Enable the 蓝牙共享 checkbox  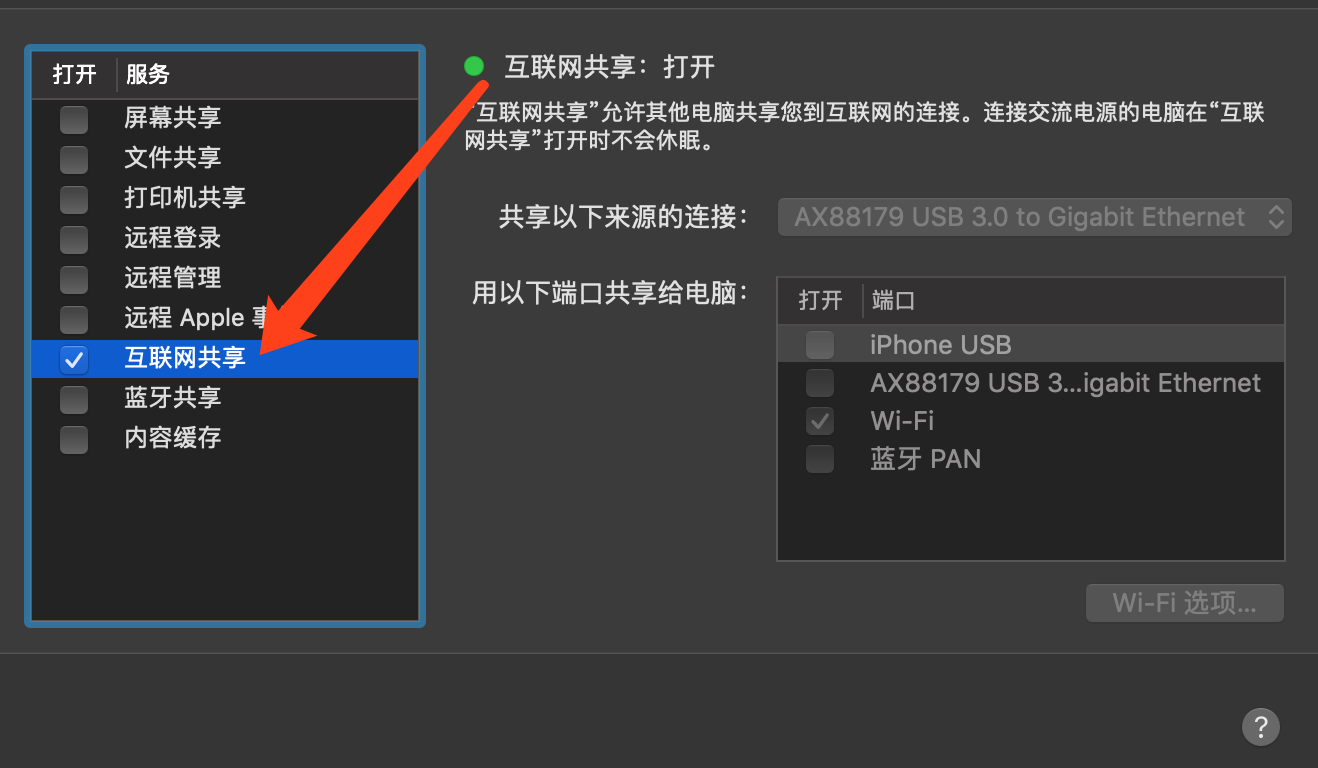pos(74,399)
